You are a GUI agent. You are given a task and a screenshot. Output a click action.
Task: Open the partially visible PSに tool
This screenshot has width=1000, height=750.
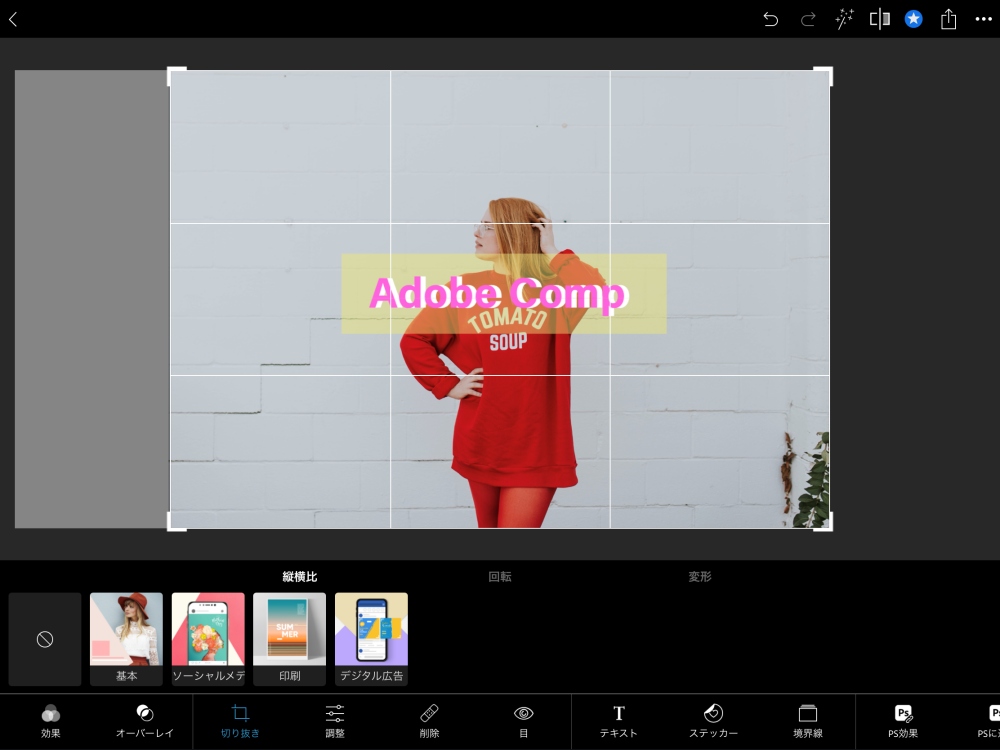[x=990, y=721]
